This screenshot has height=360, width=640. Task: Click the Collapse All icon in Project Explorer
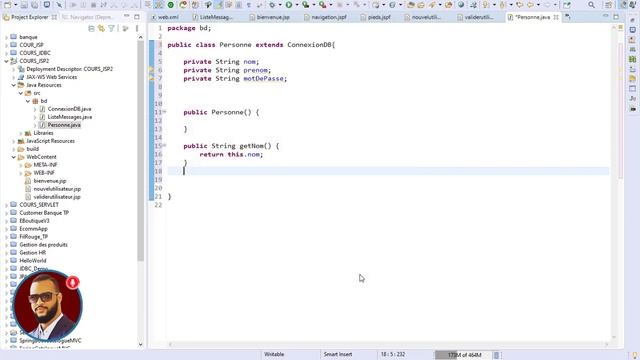click(91, 28)
